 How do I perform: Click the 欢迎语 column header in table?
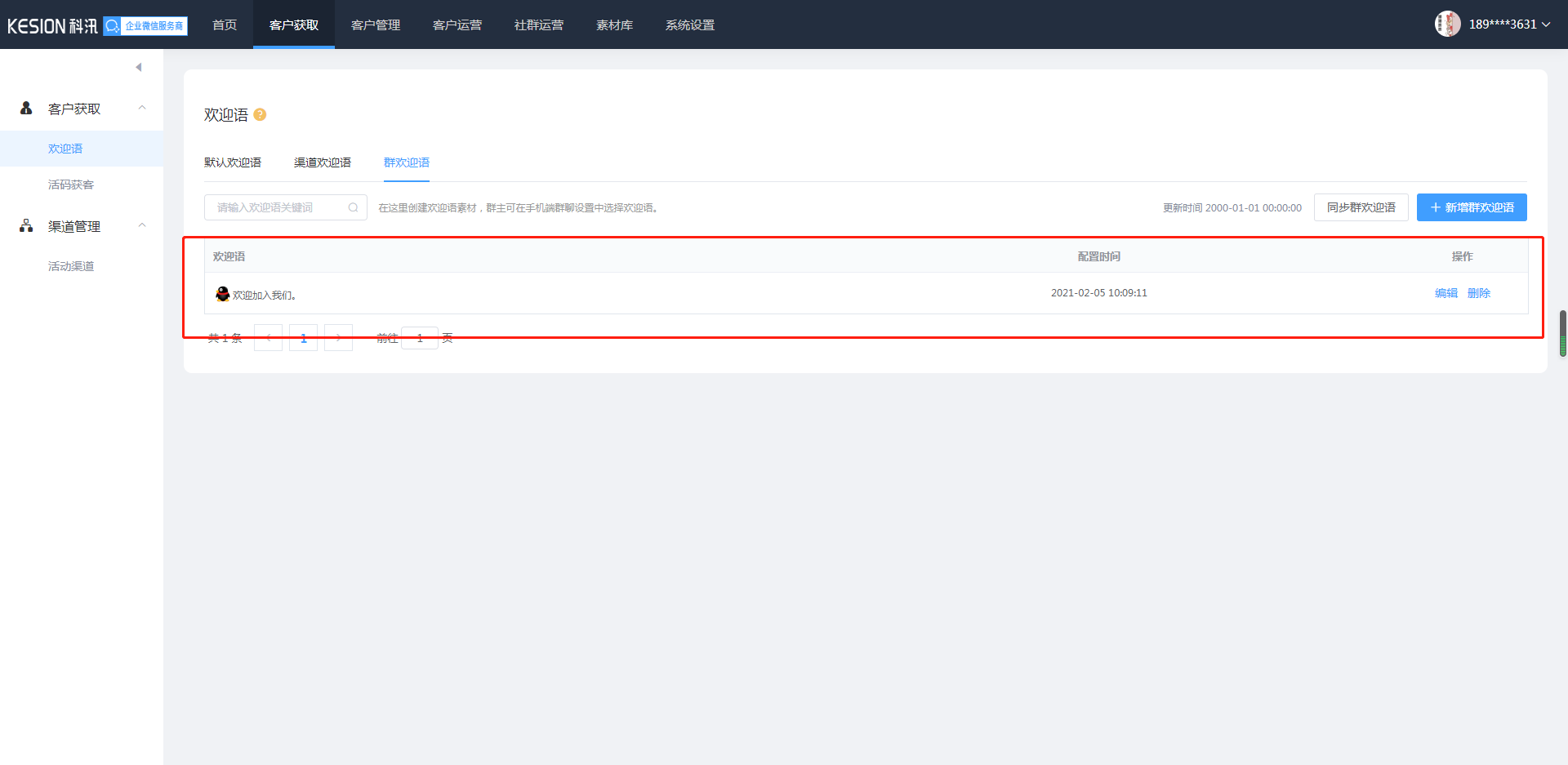click(229, 256)
